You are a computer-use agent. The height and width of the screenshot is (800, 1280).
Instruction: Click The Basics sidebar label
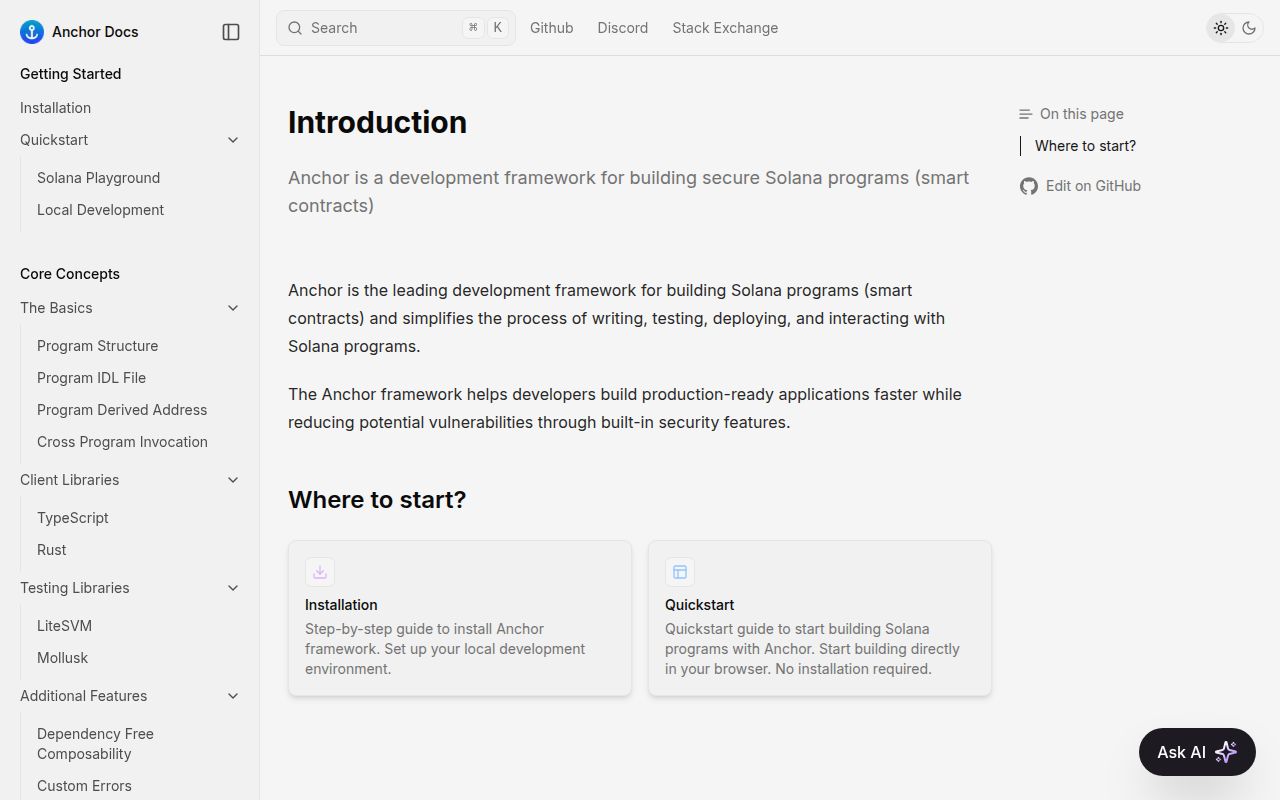pyautogui.click(x=56, y=308)
